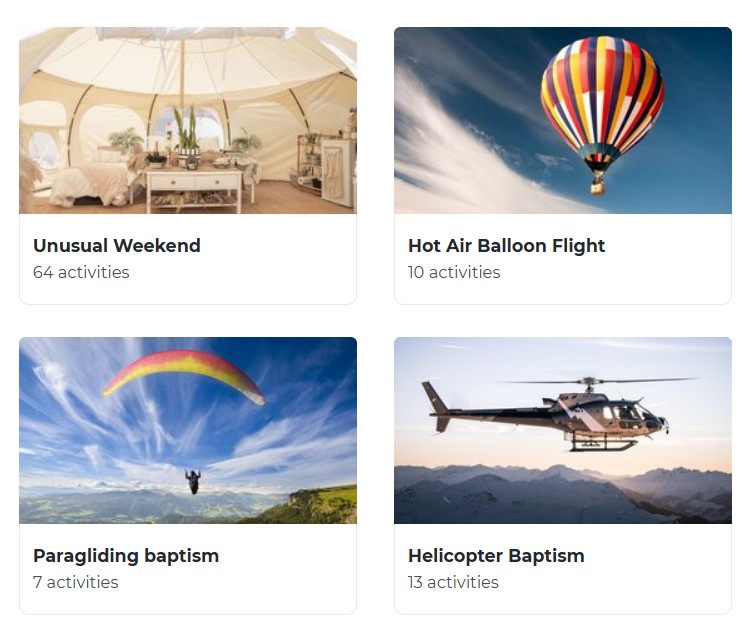Open the Paragliding baptism sky photo
This screenshot has height=628, width=752.
(x=188, y=430)
